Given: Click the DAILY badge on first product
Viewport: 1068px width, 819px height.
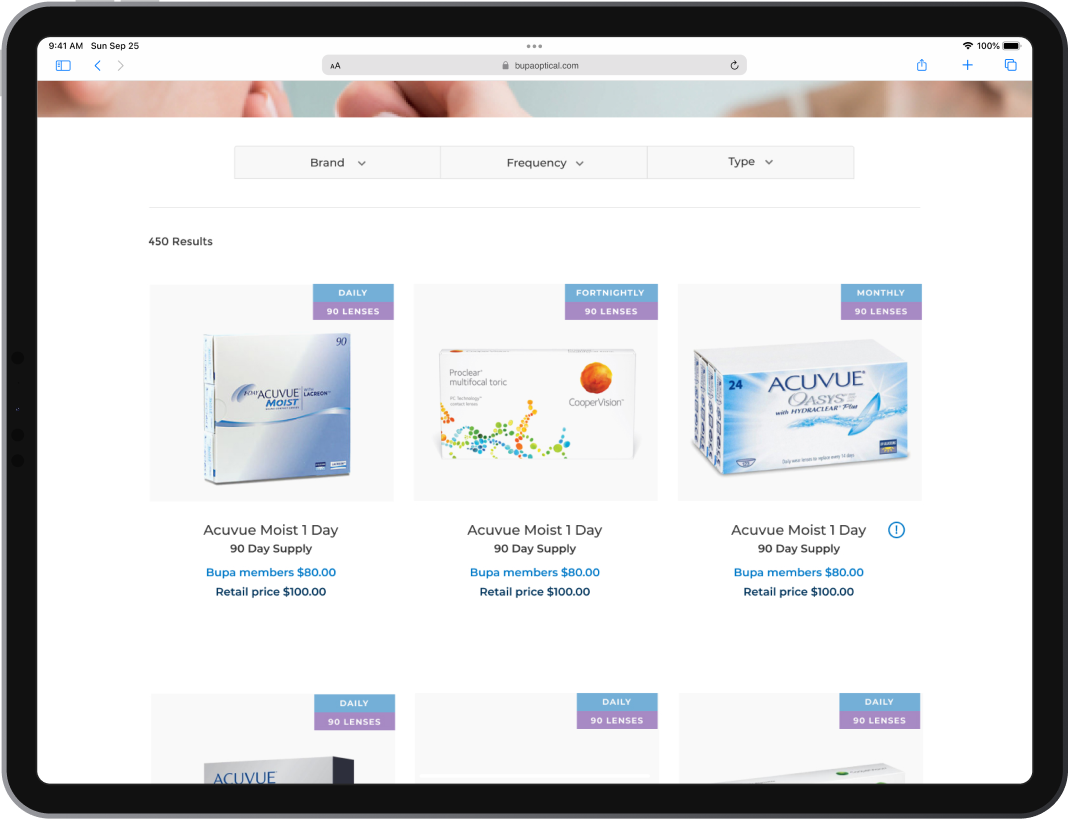Looking at the screenshot, I should [x=353, y=293].
